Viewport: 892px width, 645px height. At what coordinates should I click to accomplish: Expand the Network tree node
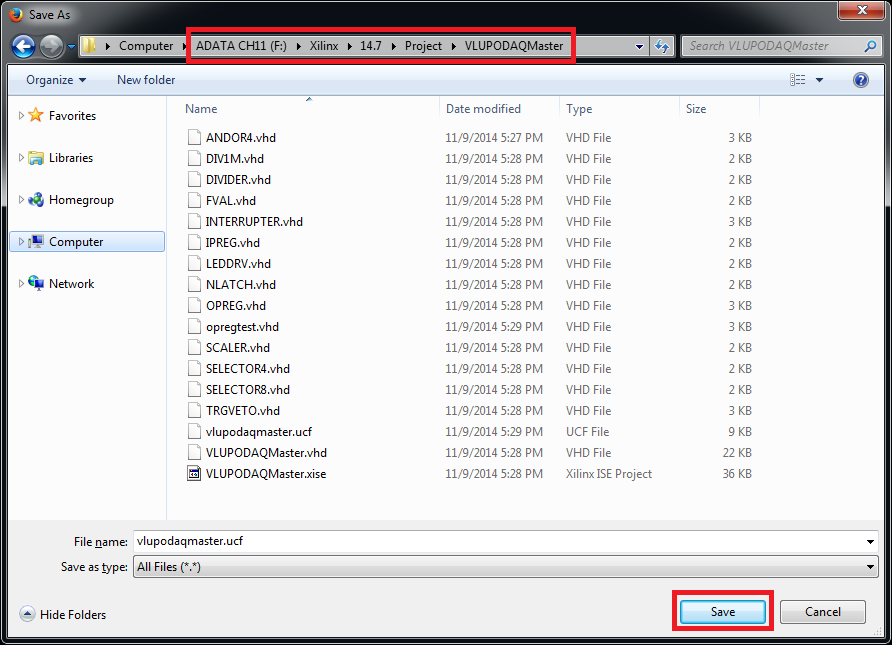click(x=21, y=284)
